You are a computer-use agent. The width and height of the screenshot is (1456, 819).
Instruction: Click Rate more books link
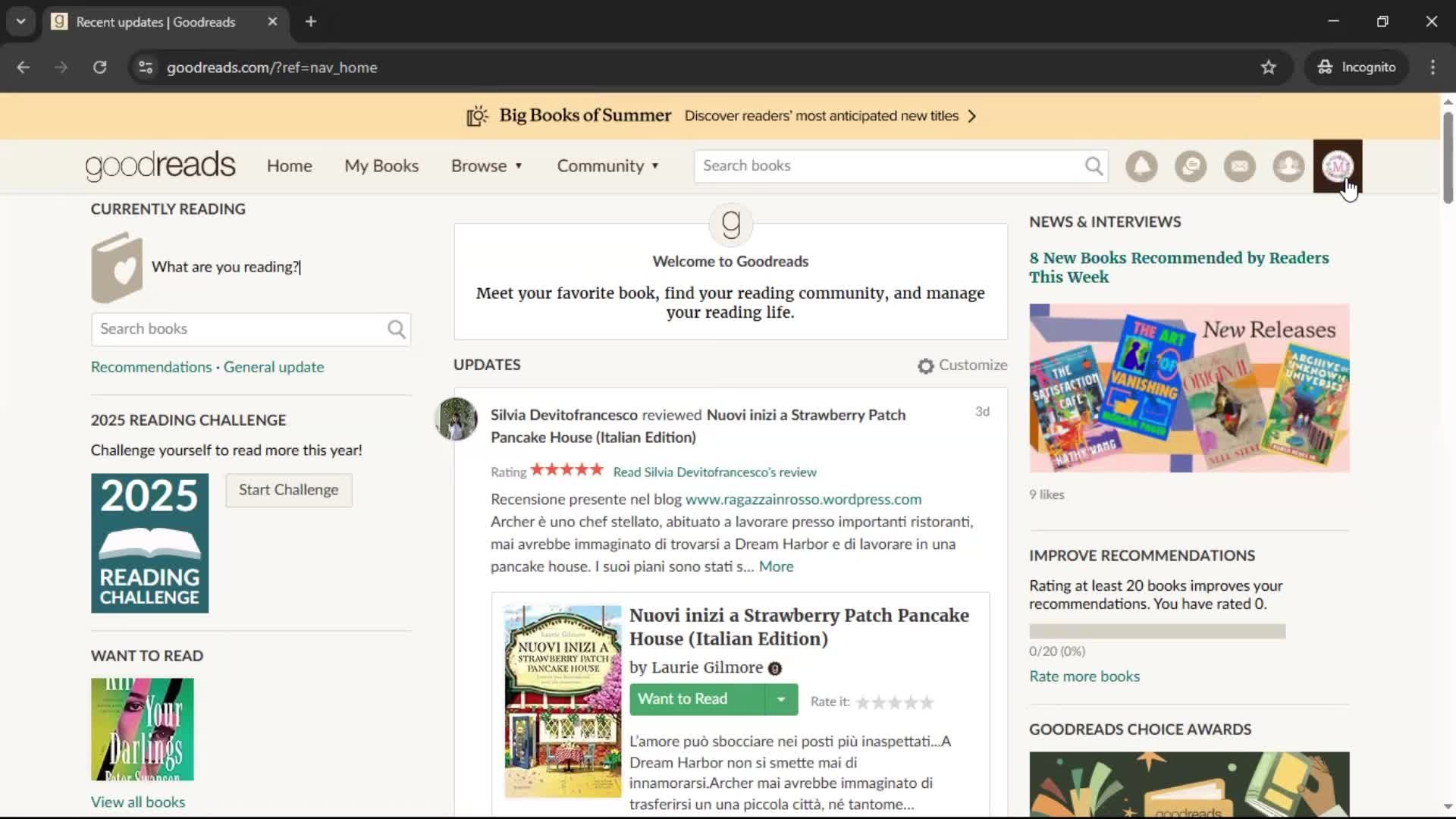1084,676
